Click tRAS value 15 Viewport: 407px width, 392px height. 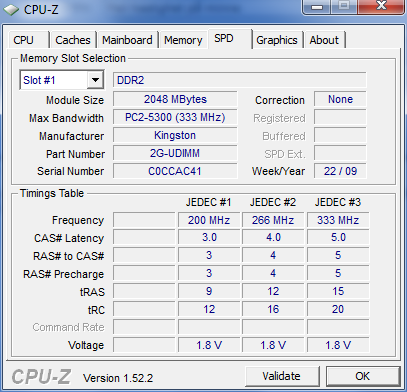click(338, 291)
